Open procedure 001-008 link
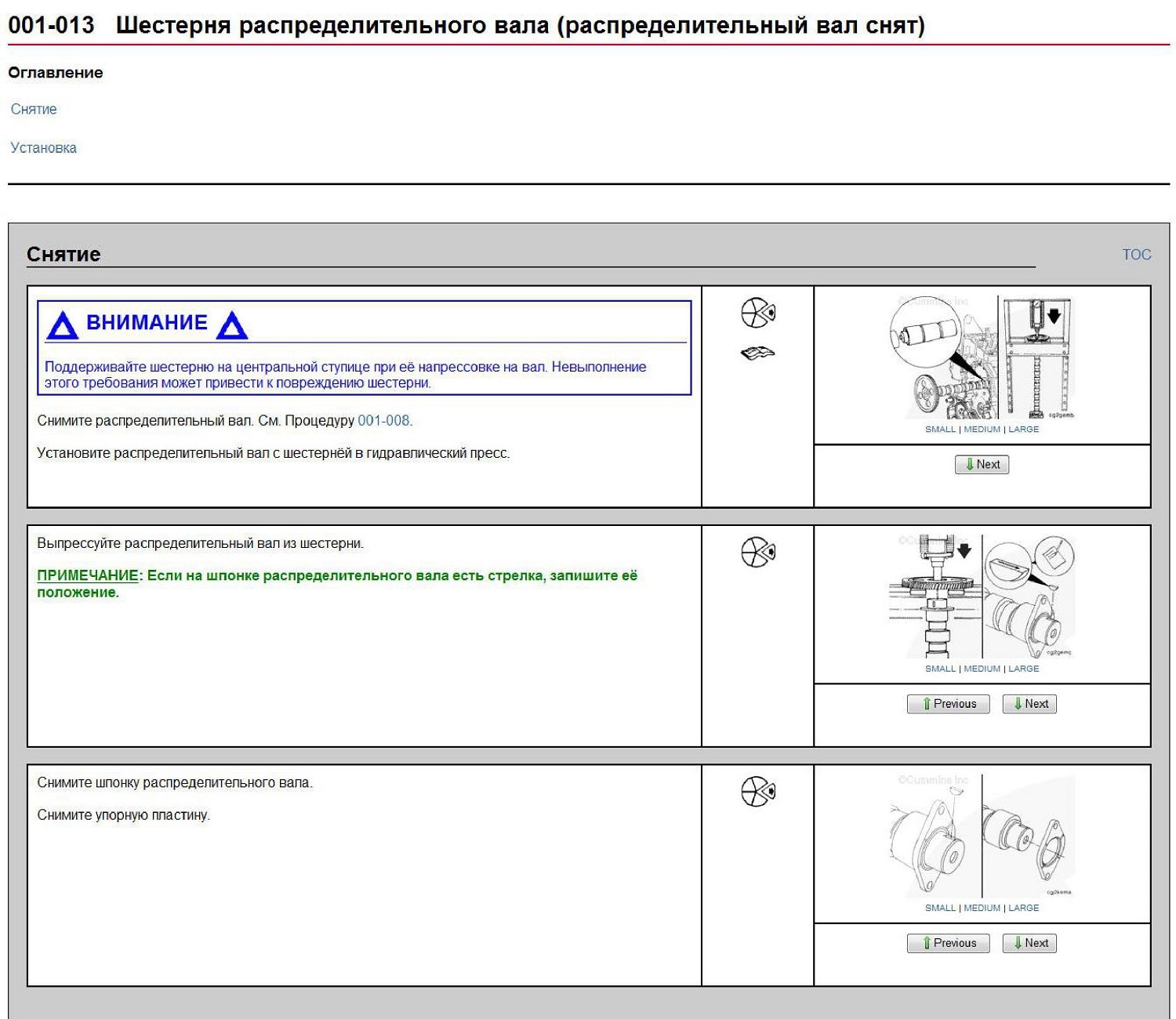 click(384, 420)
